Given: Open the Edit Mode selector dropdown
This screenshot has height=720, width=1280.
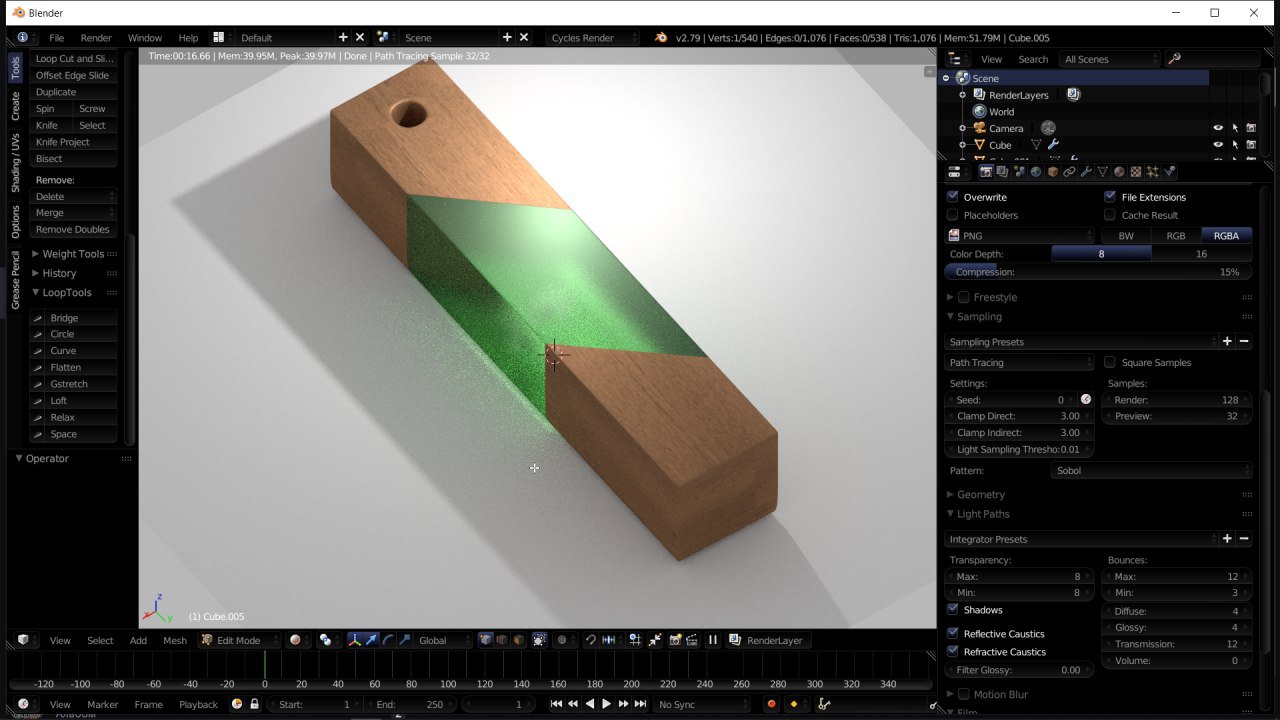Looking at the screenshot, I should click(x=240, y=640).
